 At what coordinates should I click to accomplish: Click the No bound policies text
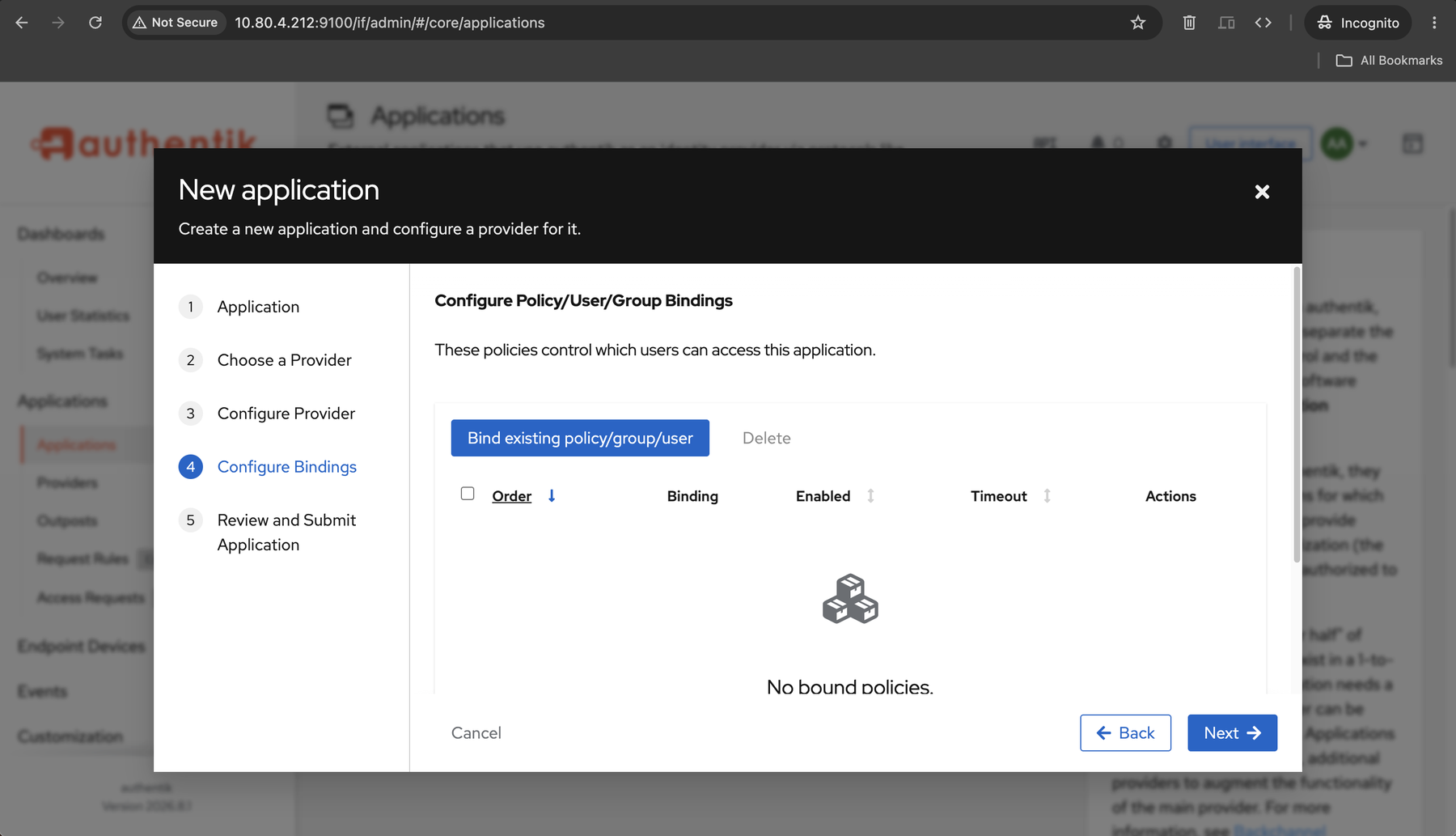(850, 686)
